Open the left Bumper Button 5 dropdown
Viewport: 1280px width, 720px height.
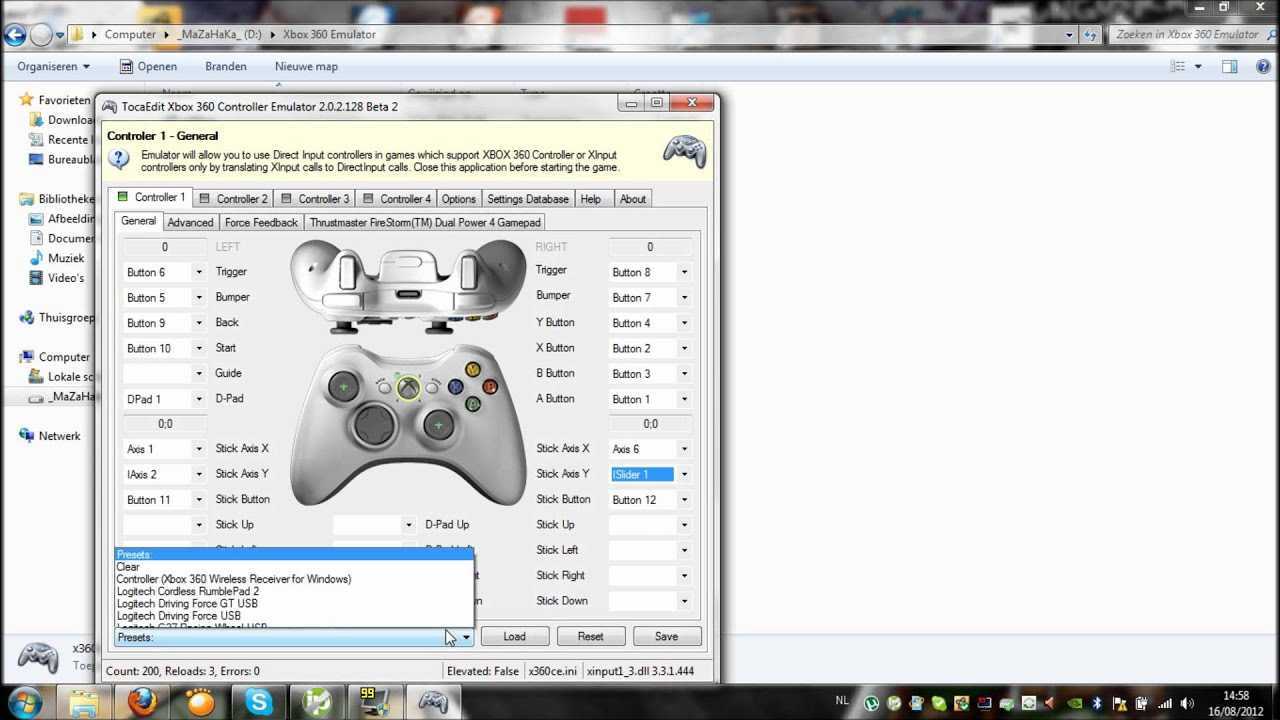[x=198, y=298]
